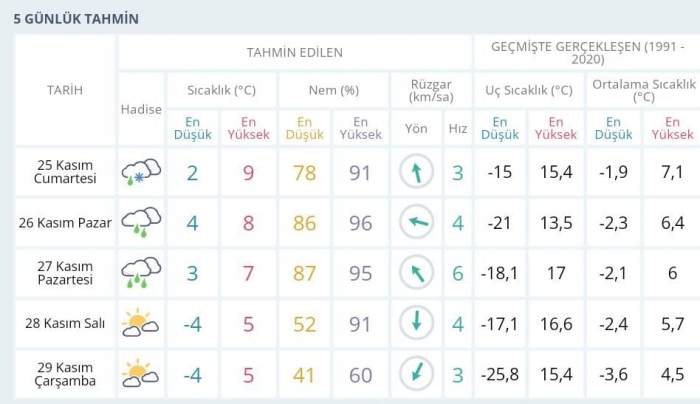Screen dimensions: 700x404
Task: Select the Sıcaklık (°C) header
Action: [221, 90]
